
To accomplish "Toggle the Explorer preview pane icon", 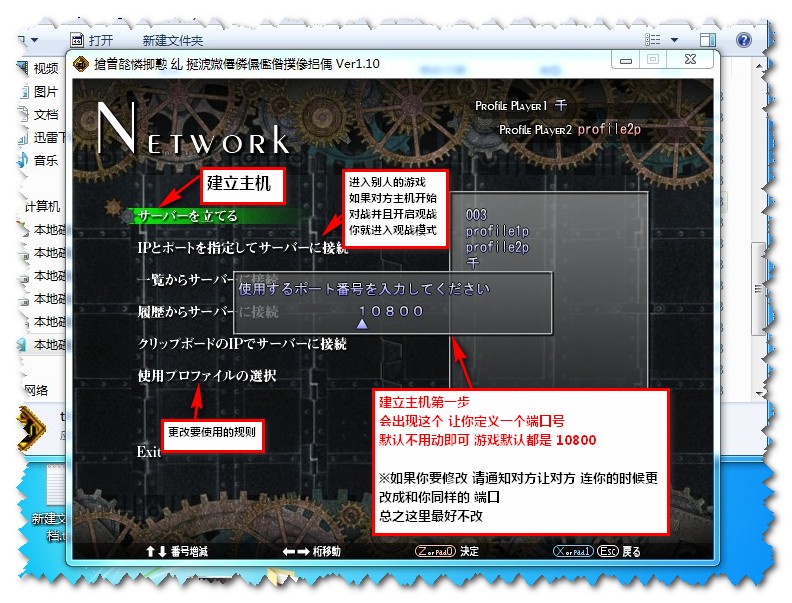I will [x=708, y=40].
